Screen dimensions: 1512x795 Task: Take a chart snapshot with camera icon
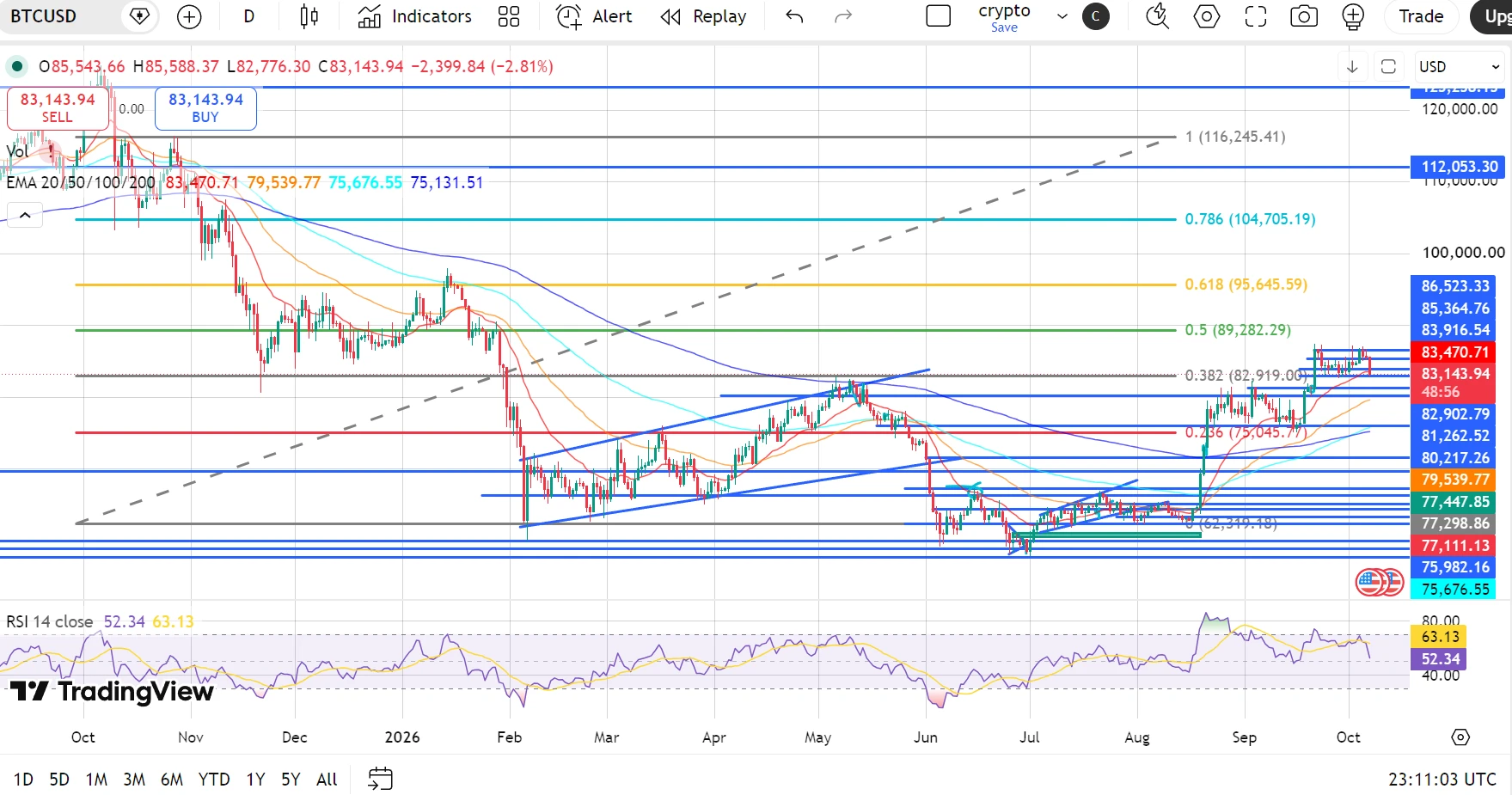tap(1304, 16)
